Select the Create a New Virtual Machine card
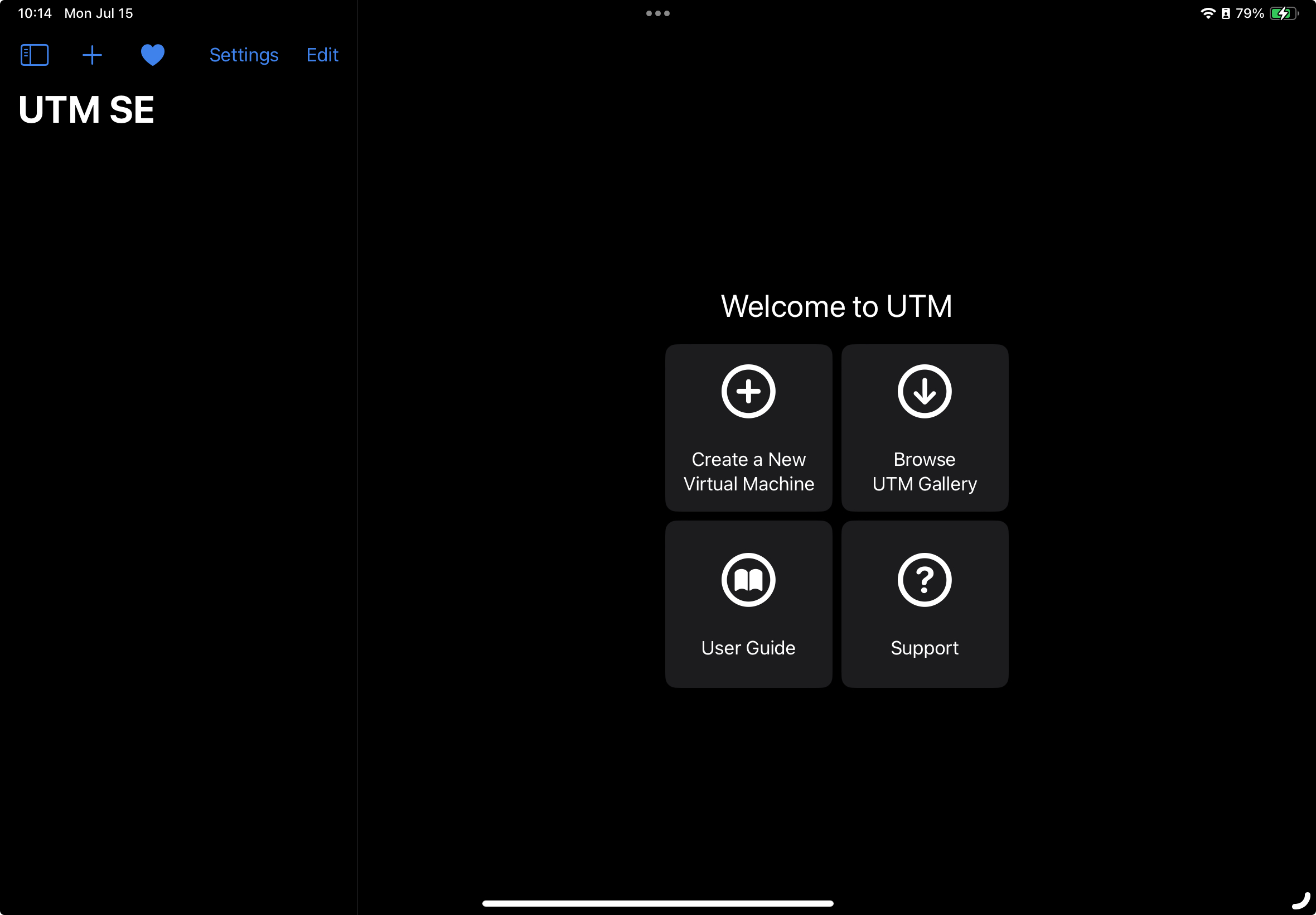This screenshot has width=1316, height=915. click(748, 428)
